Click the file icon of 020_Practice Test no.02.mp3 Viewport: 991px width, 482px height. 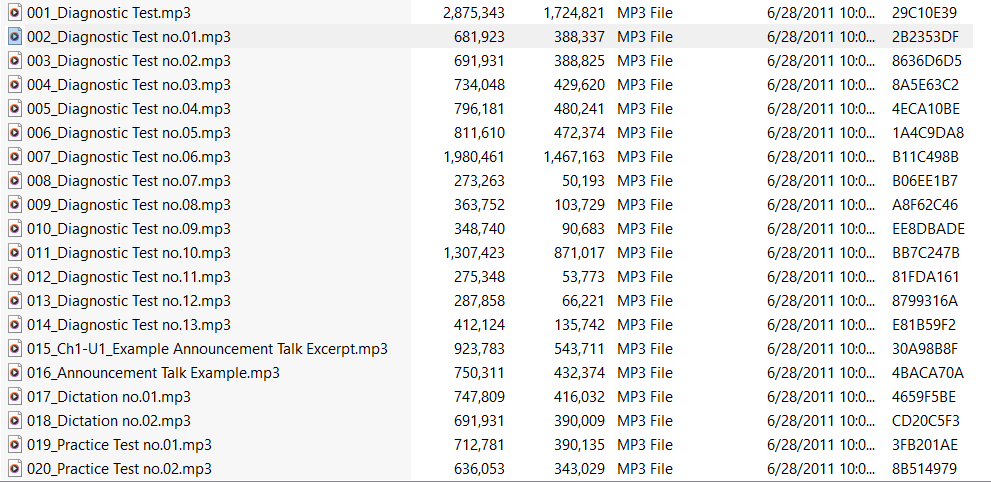tap(15, 469)
